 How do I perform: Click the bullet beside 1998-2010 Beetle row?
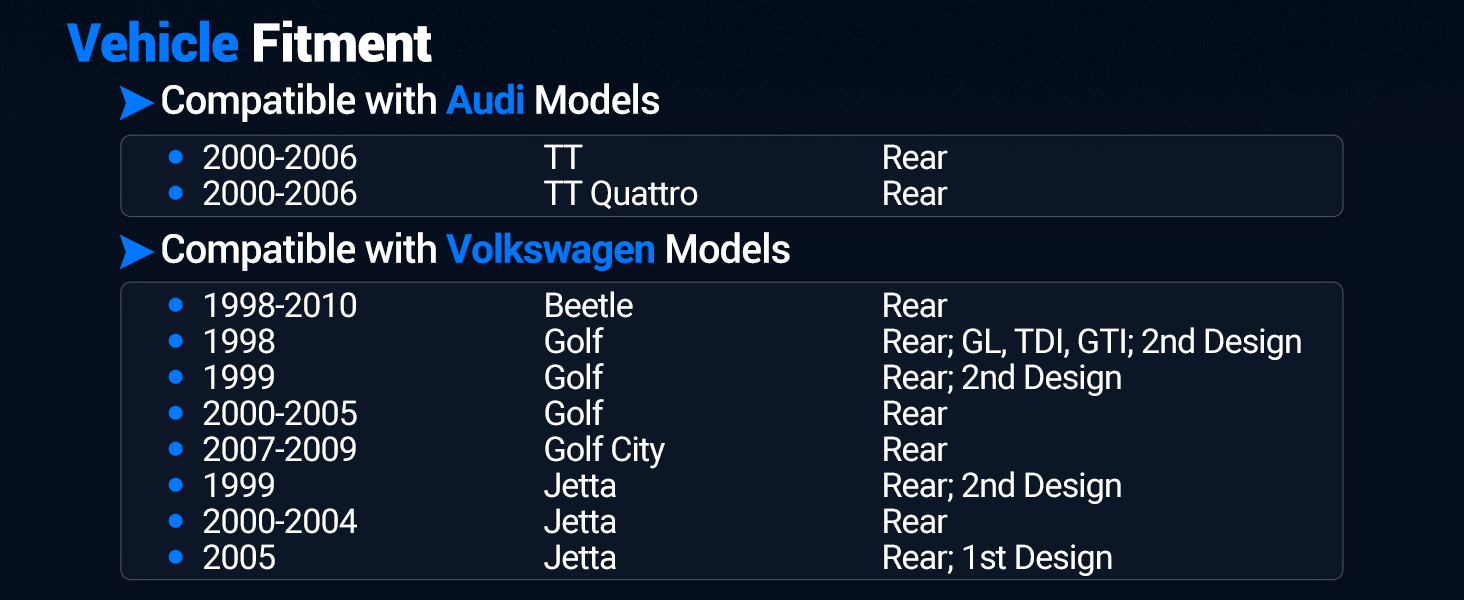(176, 305)
